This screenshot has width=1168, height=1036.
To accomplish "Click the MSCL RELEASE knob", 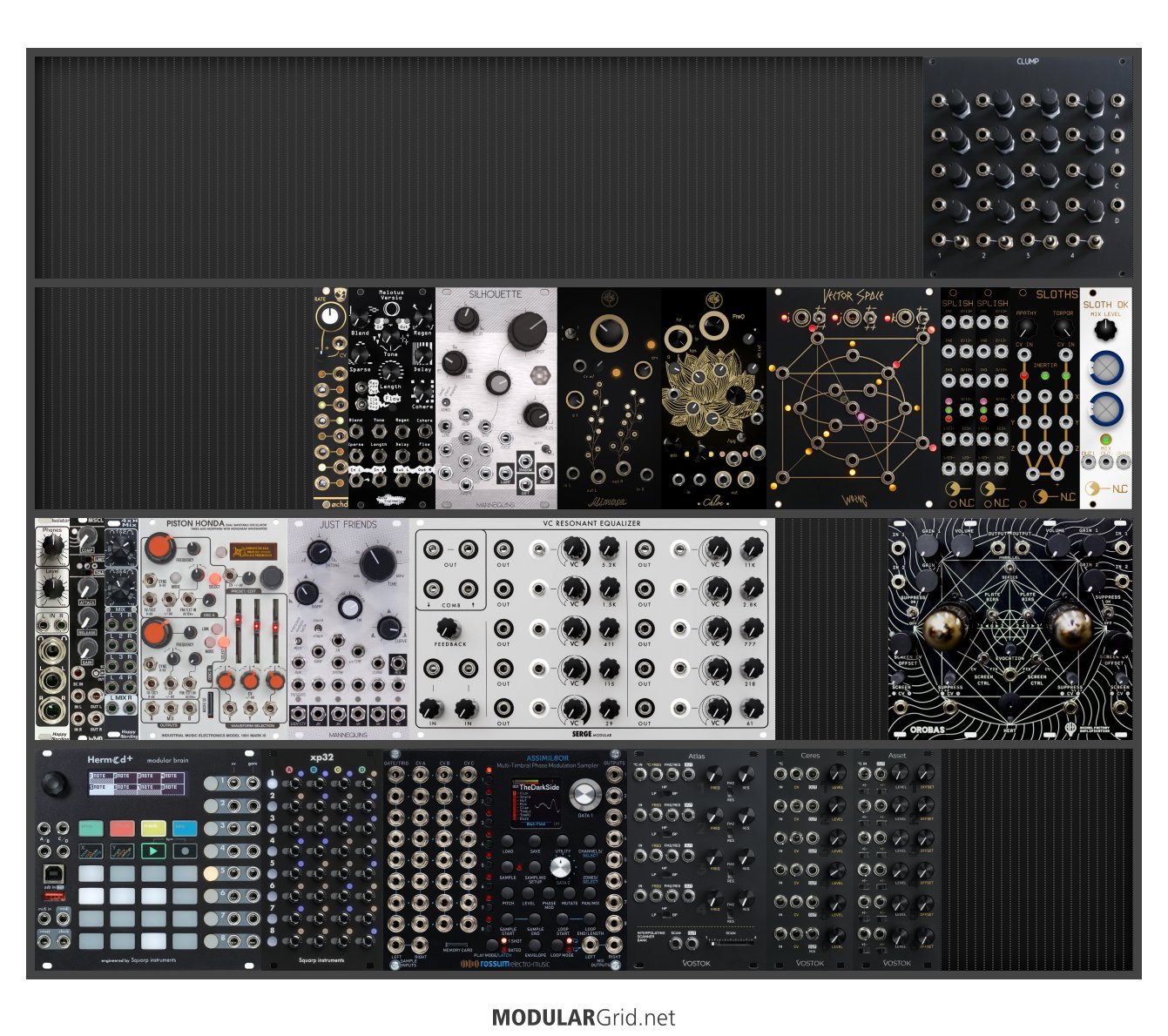I will (87, 617).
